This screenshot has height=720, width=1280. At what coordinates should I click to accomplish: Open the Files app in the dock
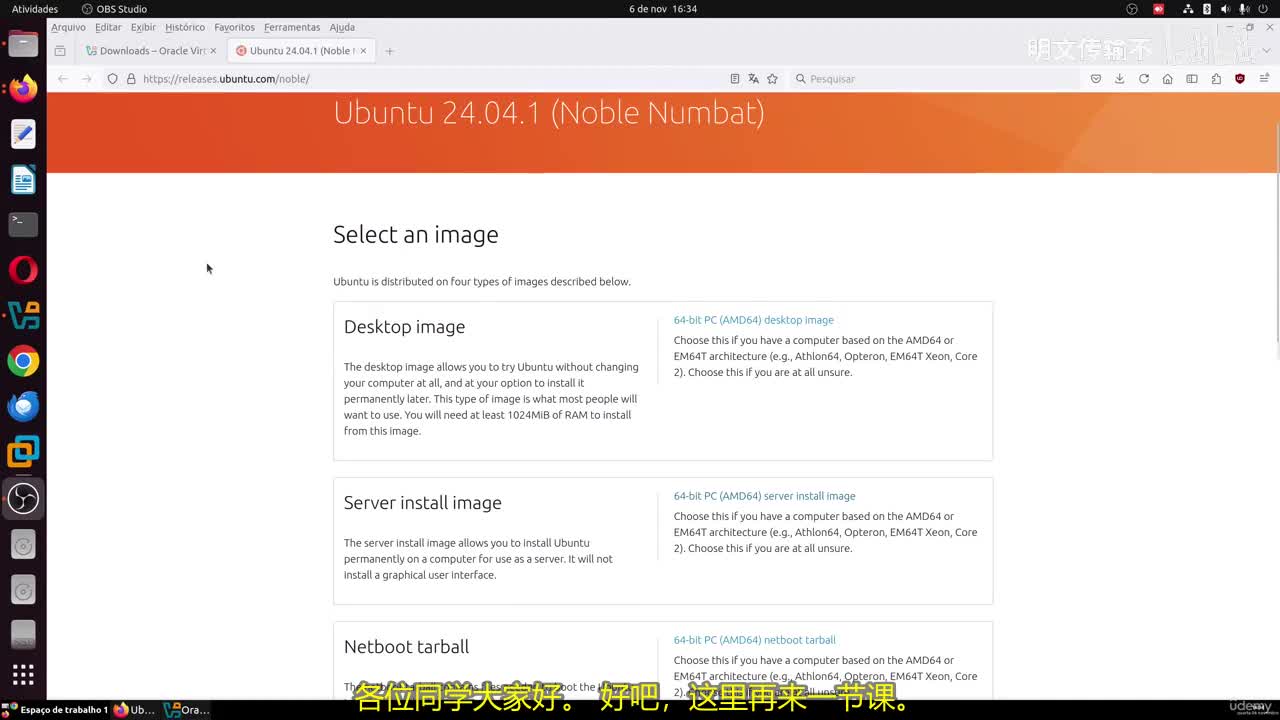(23, 44)
